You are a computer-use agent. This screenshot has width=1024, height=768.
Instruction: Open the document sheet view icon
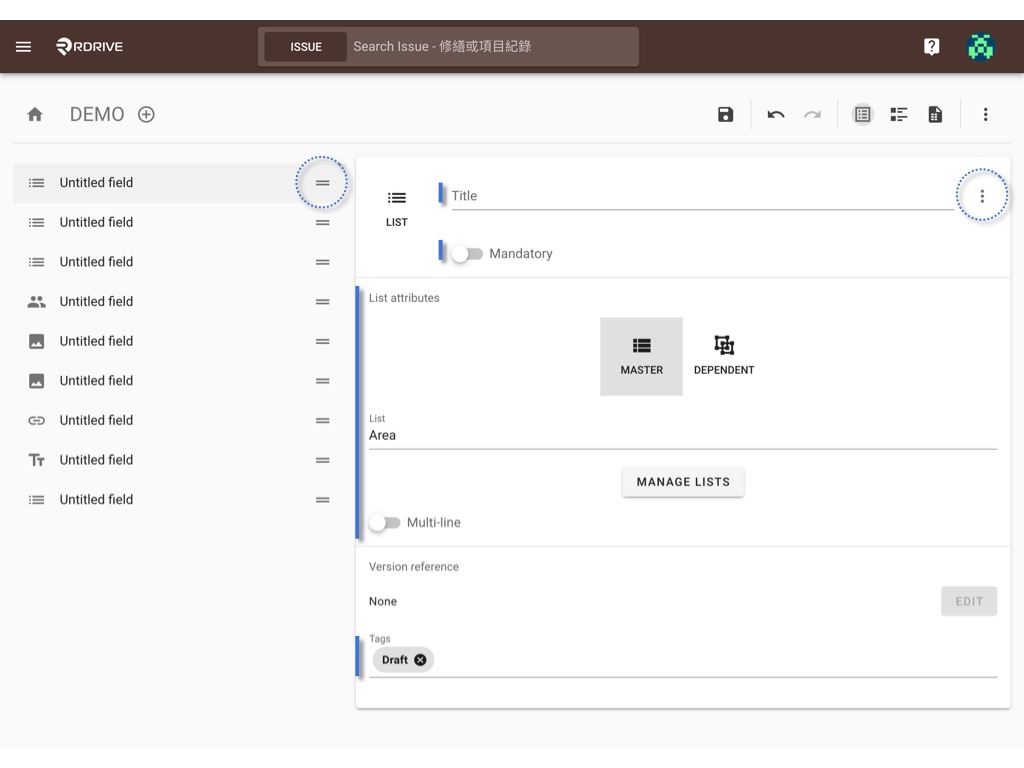click(935, 114)
